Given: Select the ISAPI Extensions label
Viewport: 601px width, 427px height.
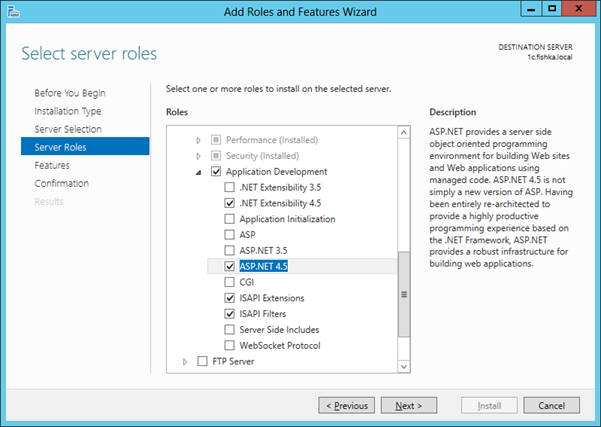Looking at the screenshot, I should (272, 298).
